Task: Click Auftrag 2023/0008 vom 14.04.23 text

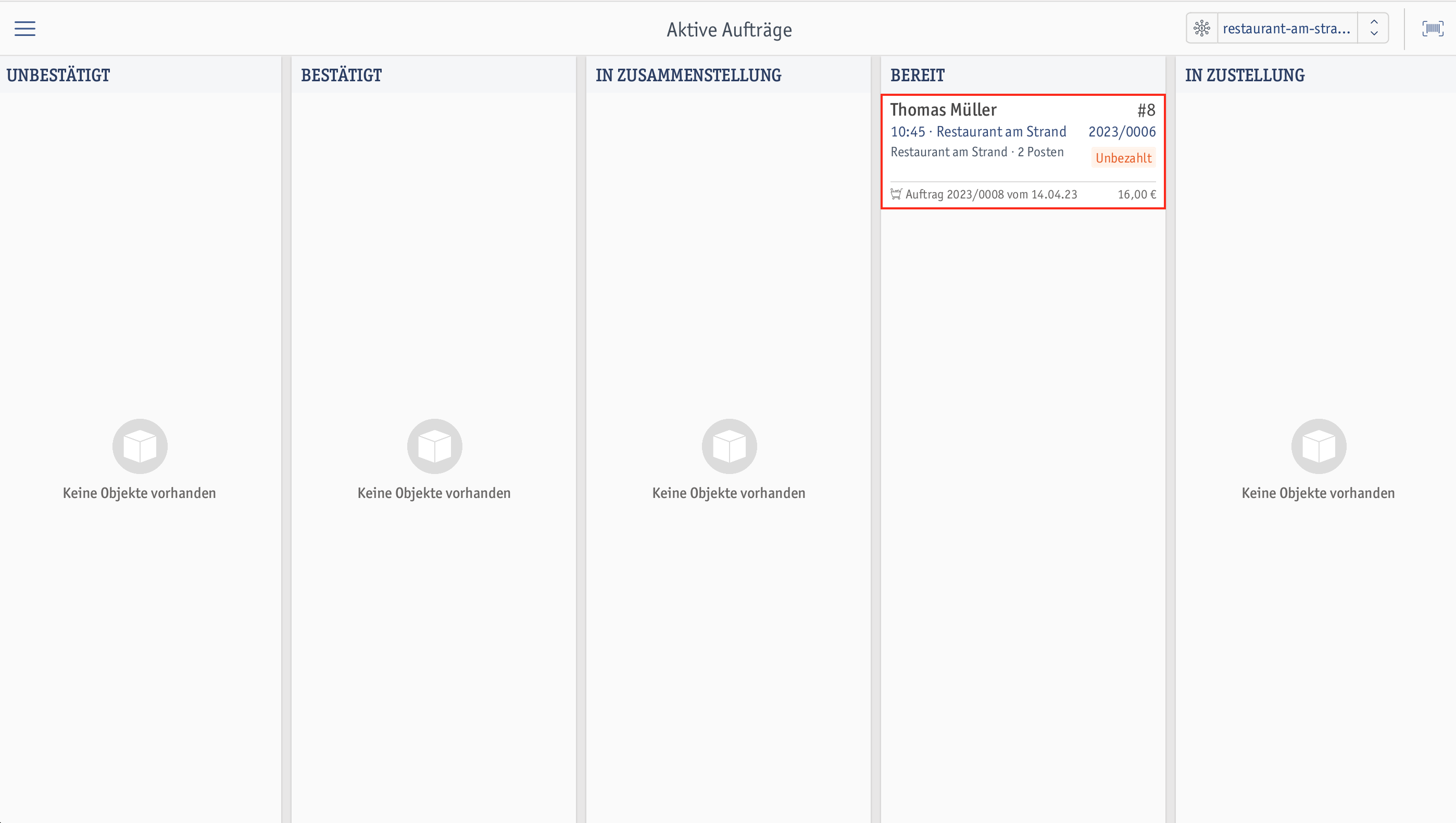Action: 991,194
